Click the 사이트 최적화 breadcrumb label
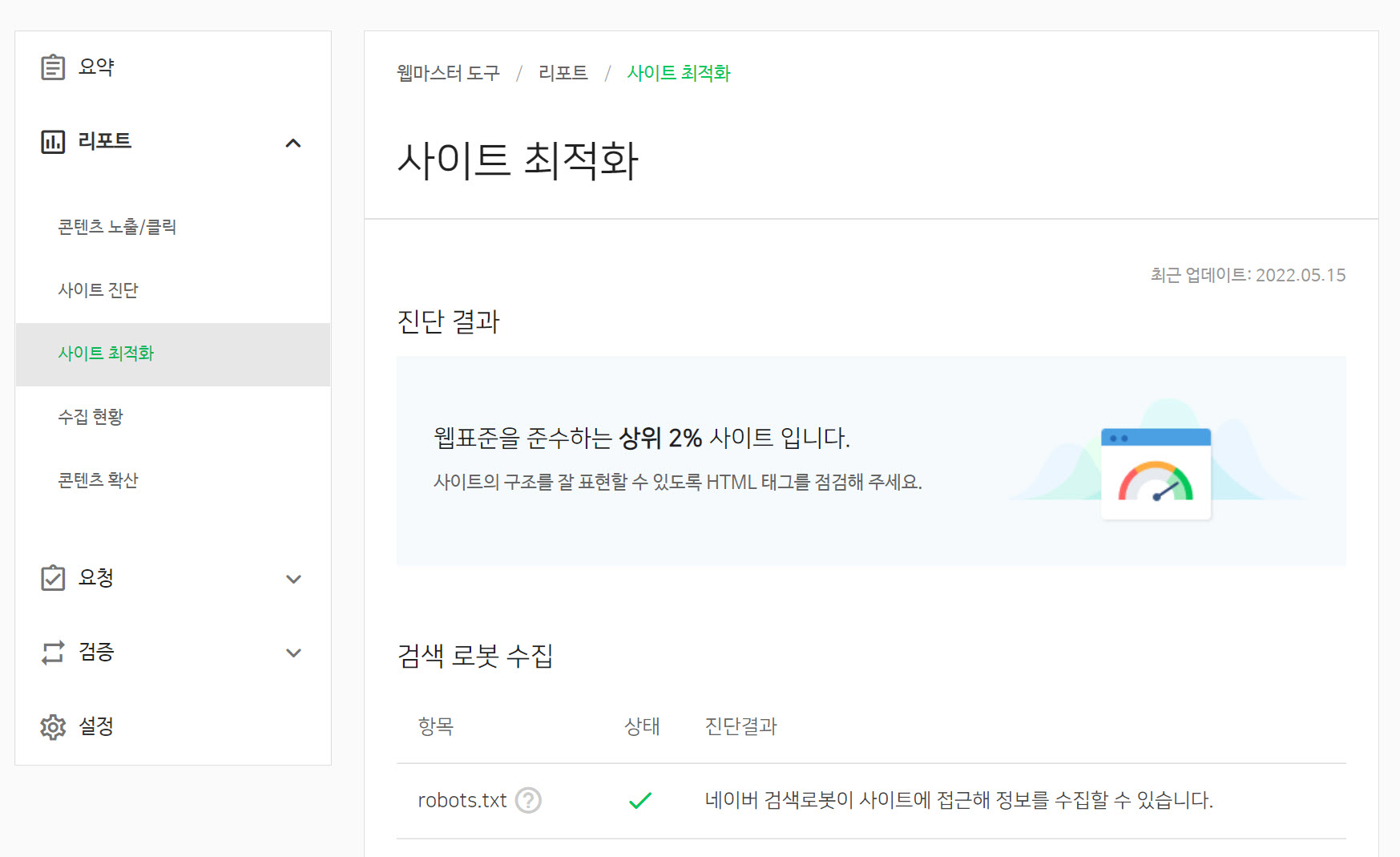Viewport: 1400px width, 857px height. pos(679,73)
